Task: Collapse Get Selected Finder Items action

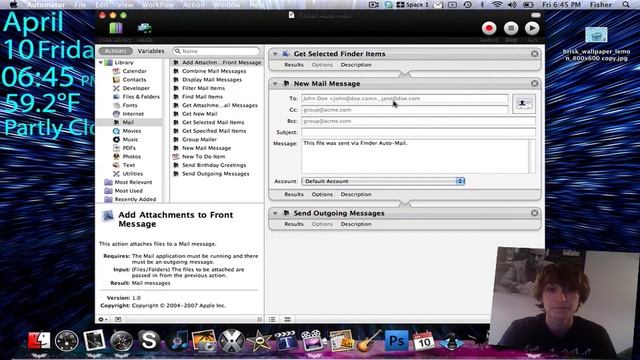Action: (275, 54)
